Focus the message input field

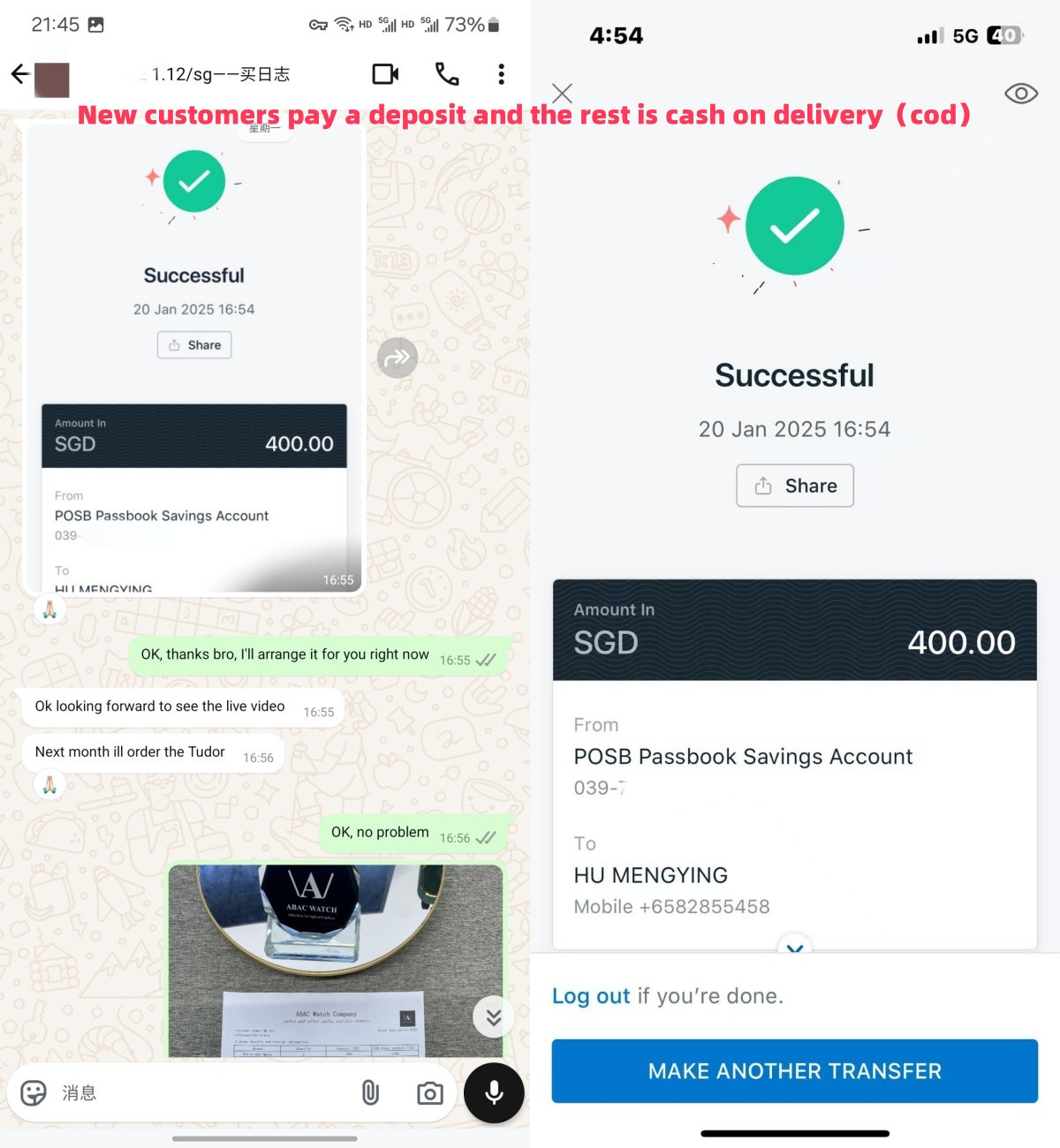click(203, 1093)
